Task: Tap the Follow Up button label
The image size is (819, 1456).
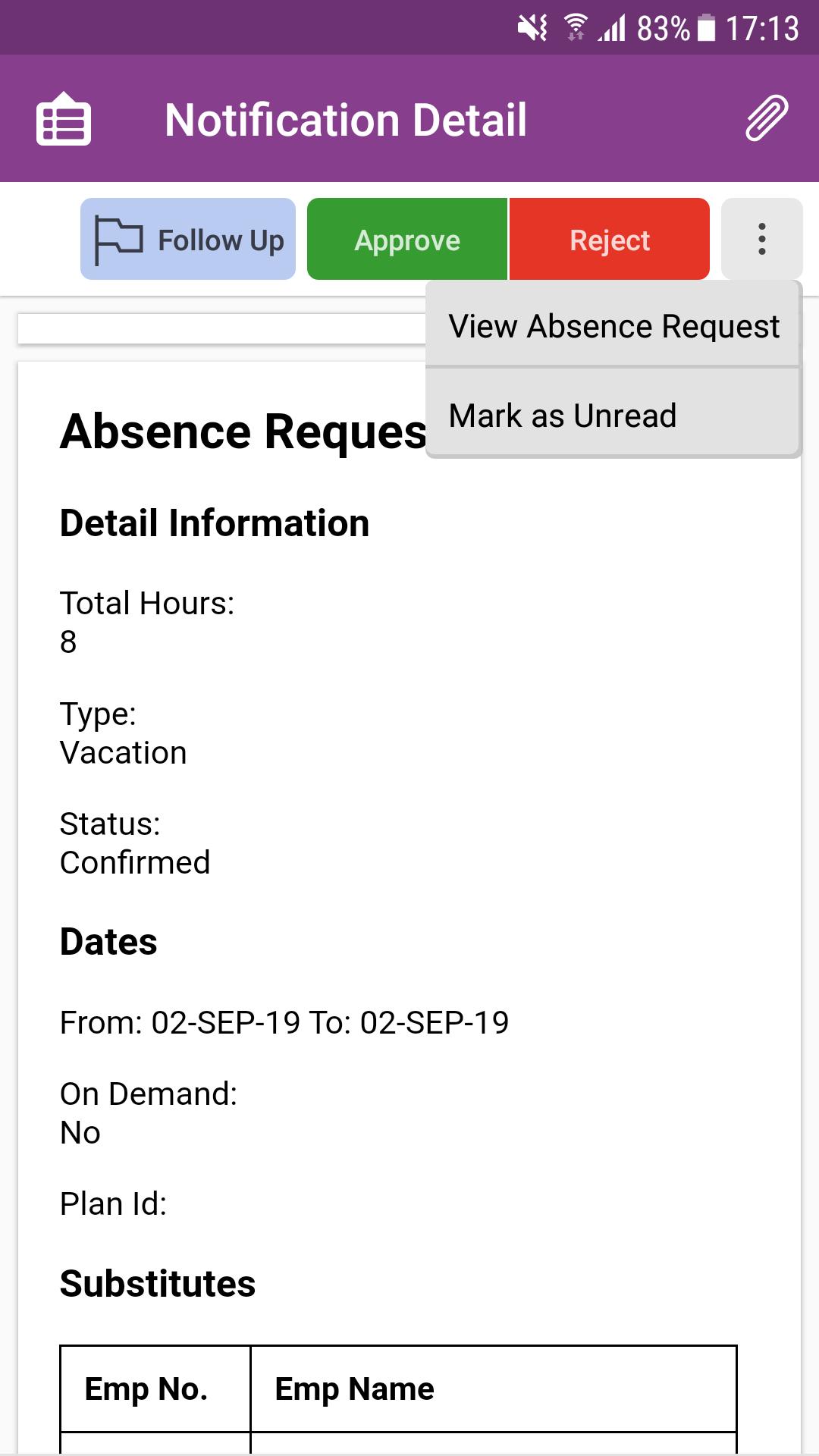Action: (221, 240)
